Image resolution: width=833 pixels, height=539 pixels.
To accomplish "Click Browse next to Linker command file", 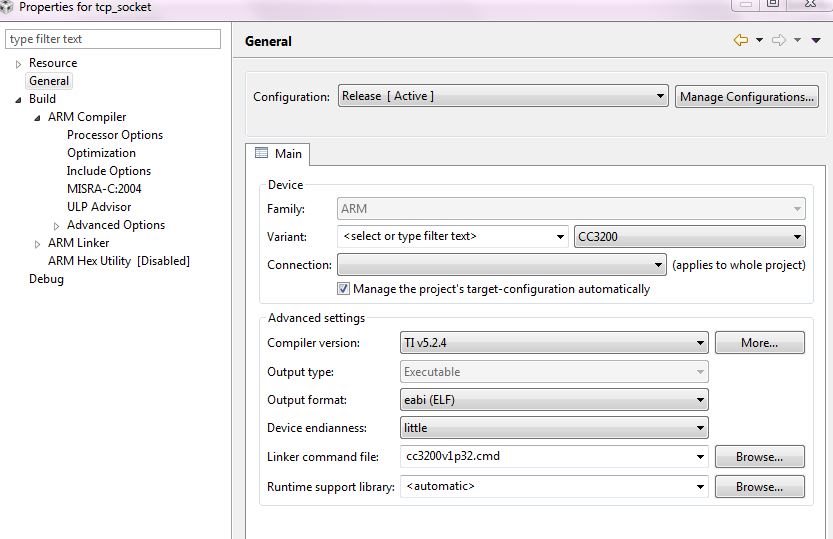I will (x=759, y=457).
